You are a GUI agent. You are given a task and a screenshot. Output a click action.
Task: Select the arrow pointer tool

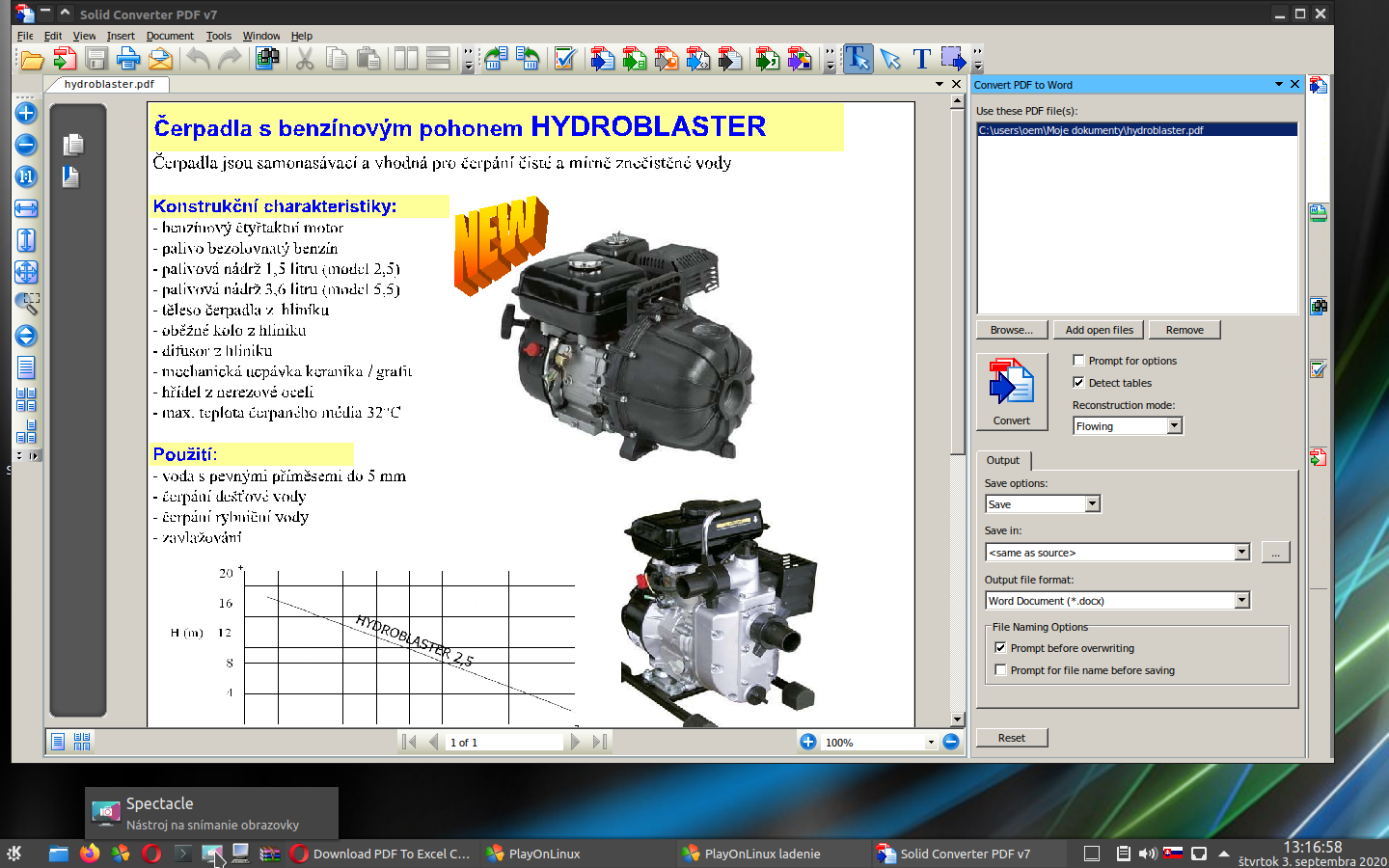890,60
